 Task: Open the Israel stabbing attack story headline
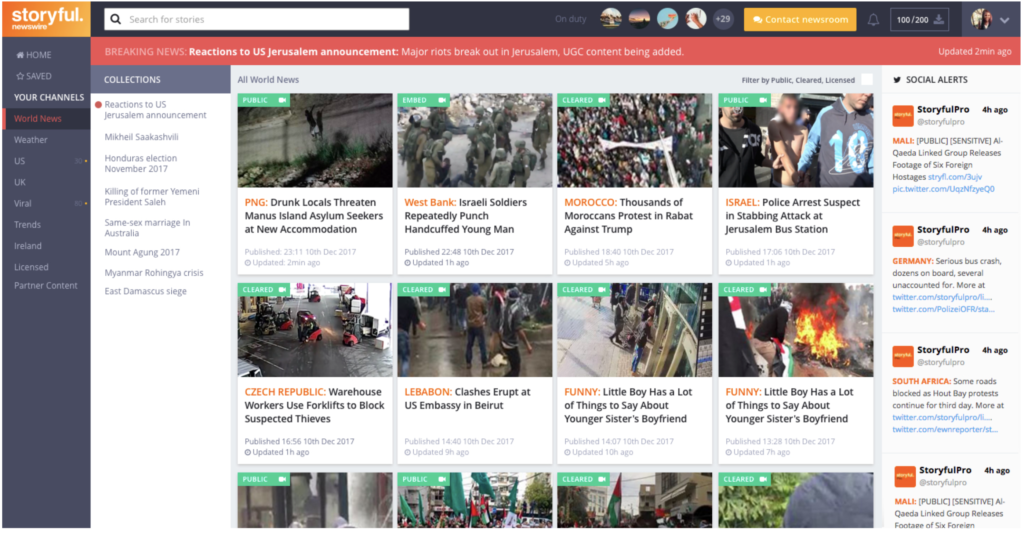(793, 216)
